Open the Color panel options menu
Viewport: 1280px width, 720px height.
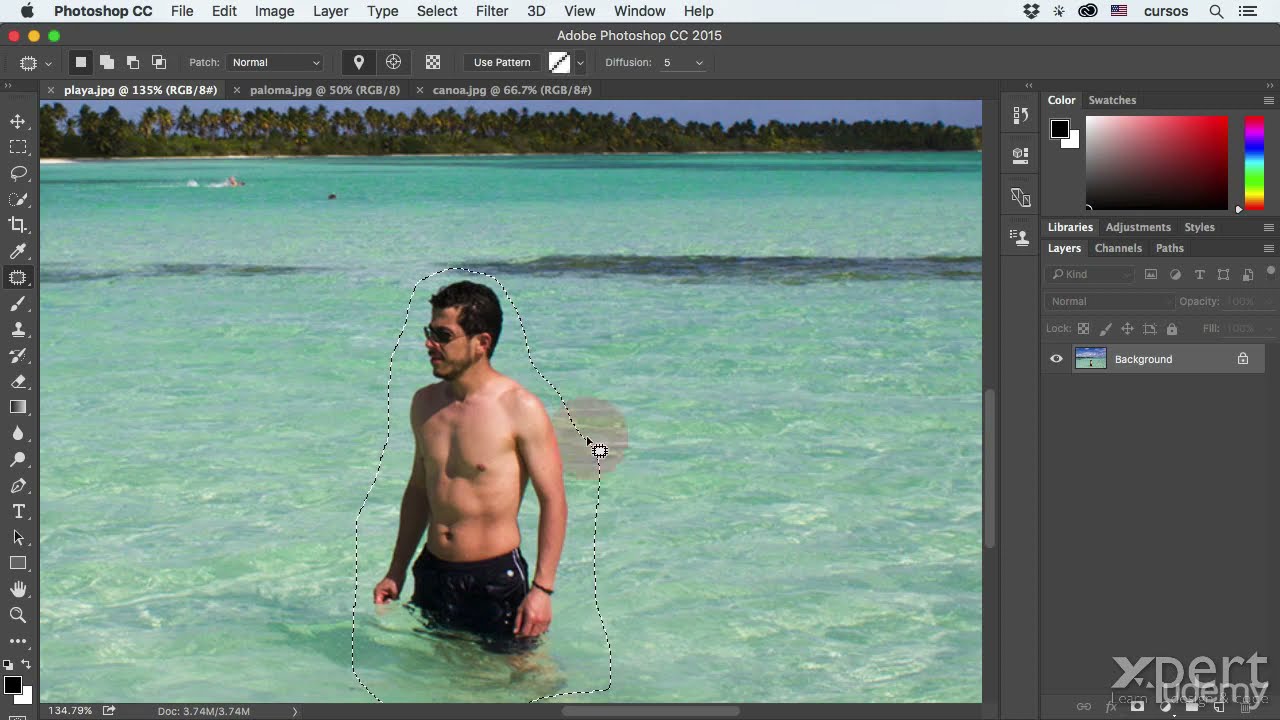click(x=1269, y=100)
